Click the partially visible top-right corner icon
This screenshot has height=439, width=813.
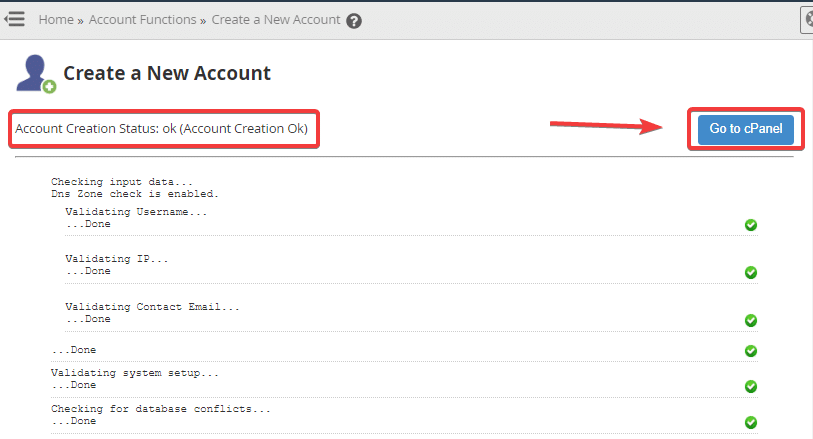tap(807, 19)
